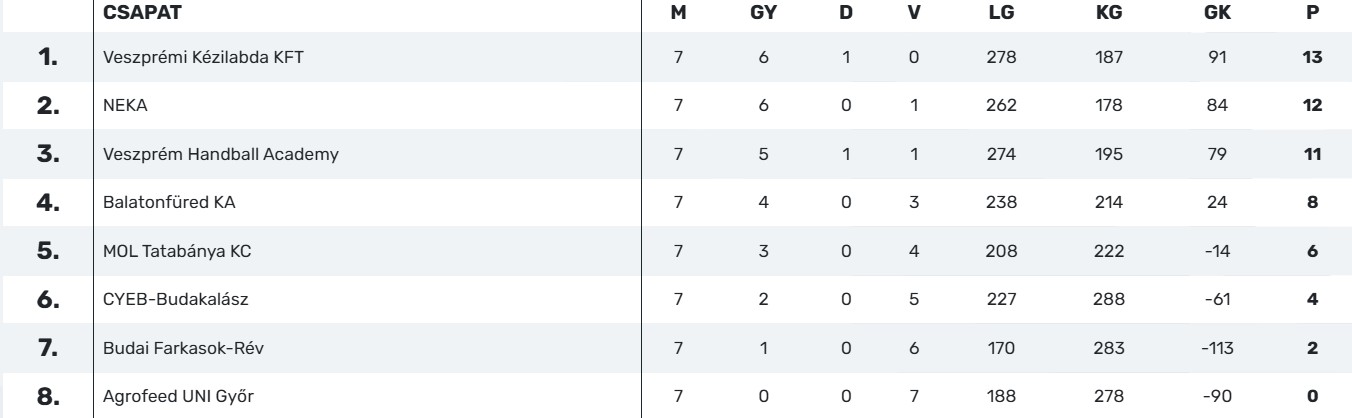Click the P points column header
Viewport: 1352px width, 418px height.
1313,13
